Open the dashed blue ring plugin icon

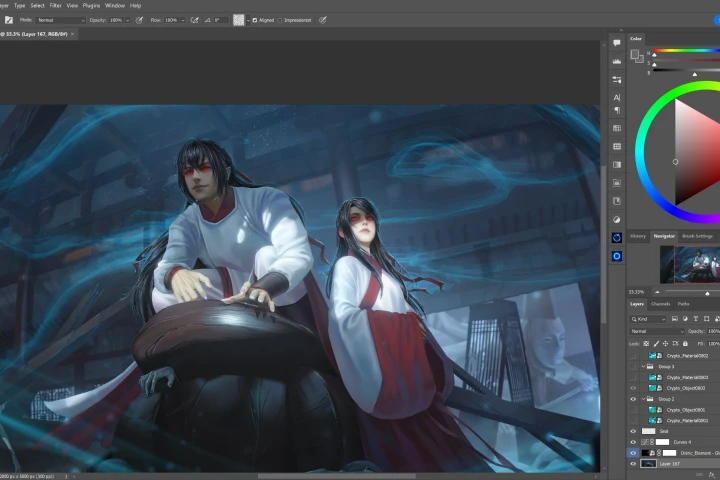[617, 237]
